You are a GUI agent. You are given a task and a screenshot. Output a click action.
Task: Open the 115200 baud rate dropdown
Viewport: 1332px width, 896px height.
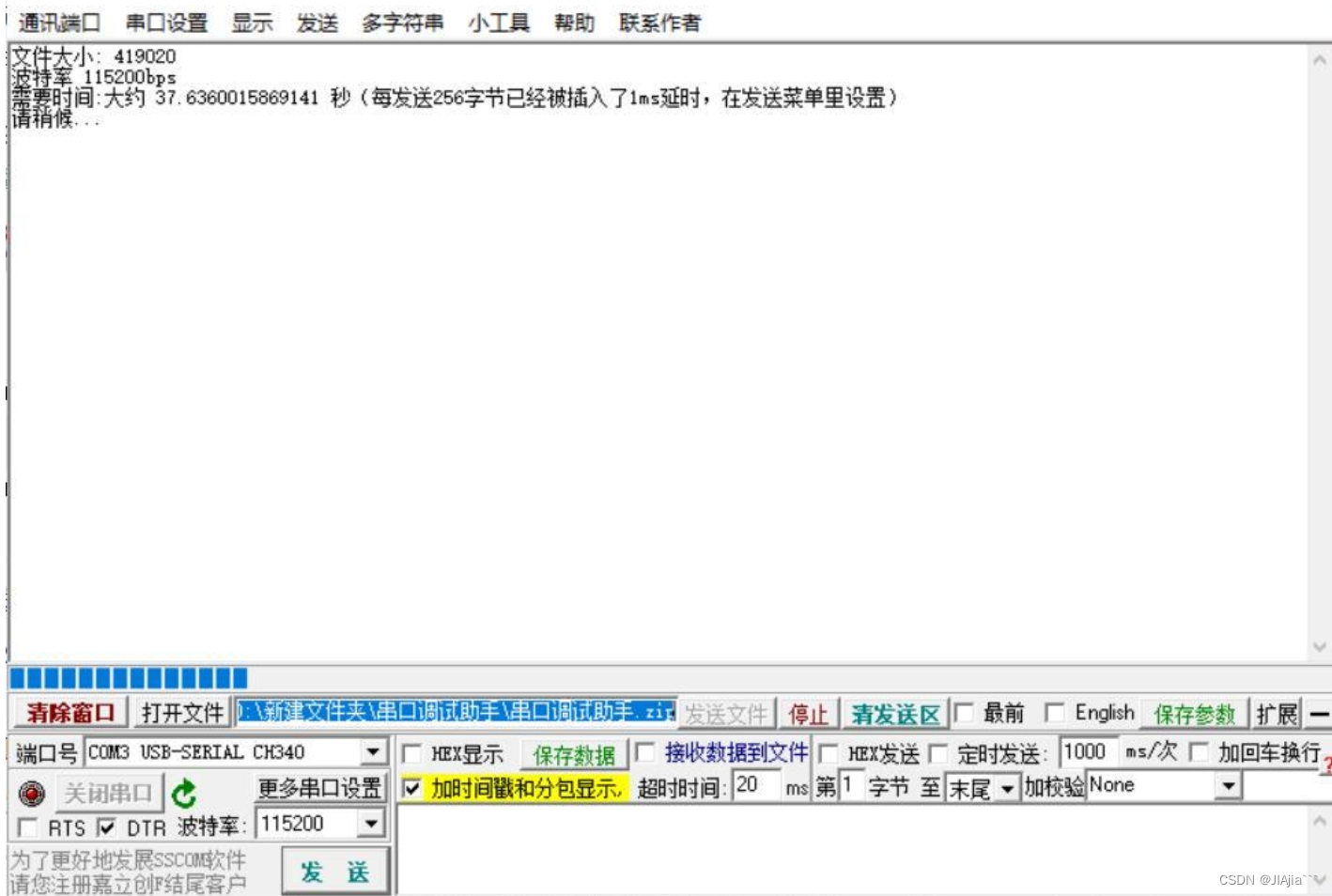pyautogui.click(x=372, y=824)
